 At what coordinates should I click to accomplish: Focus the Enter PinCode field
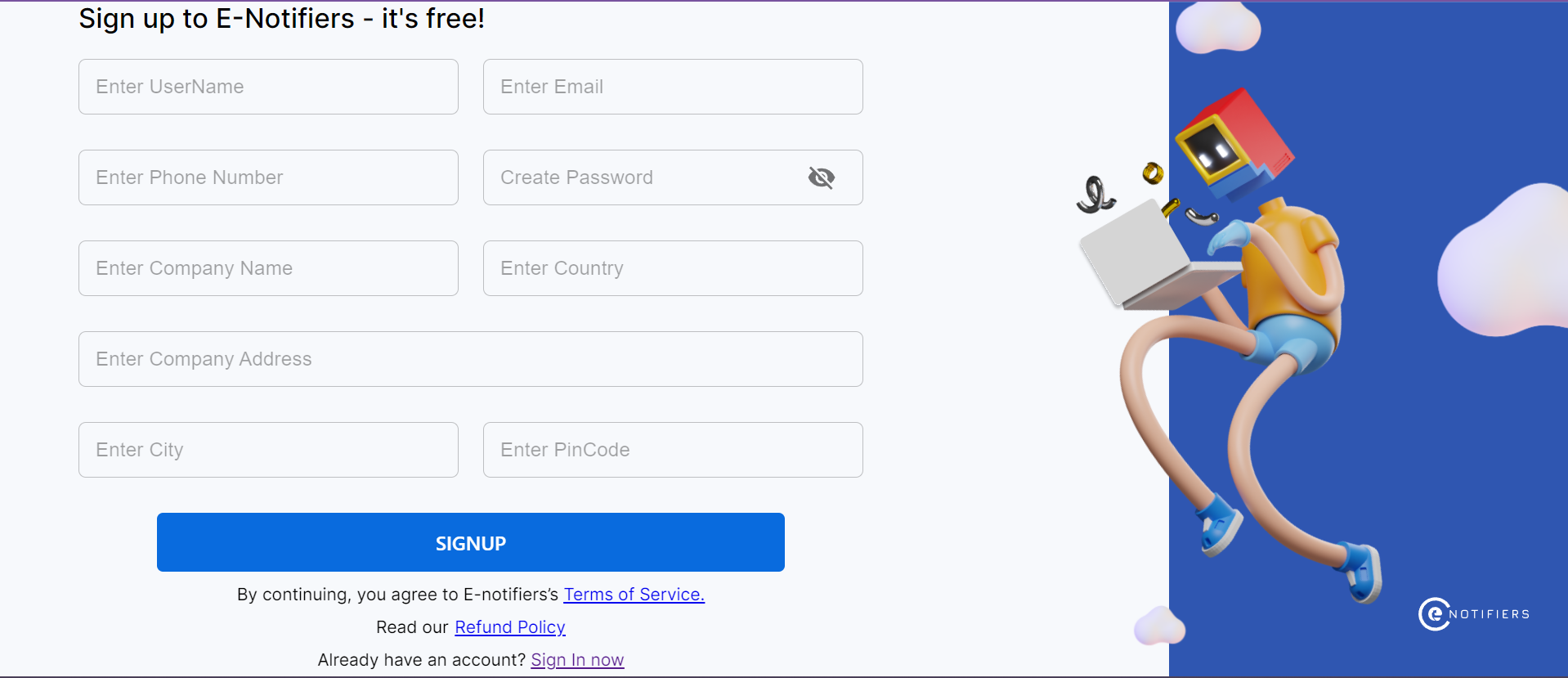[672, 450]
